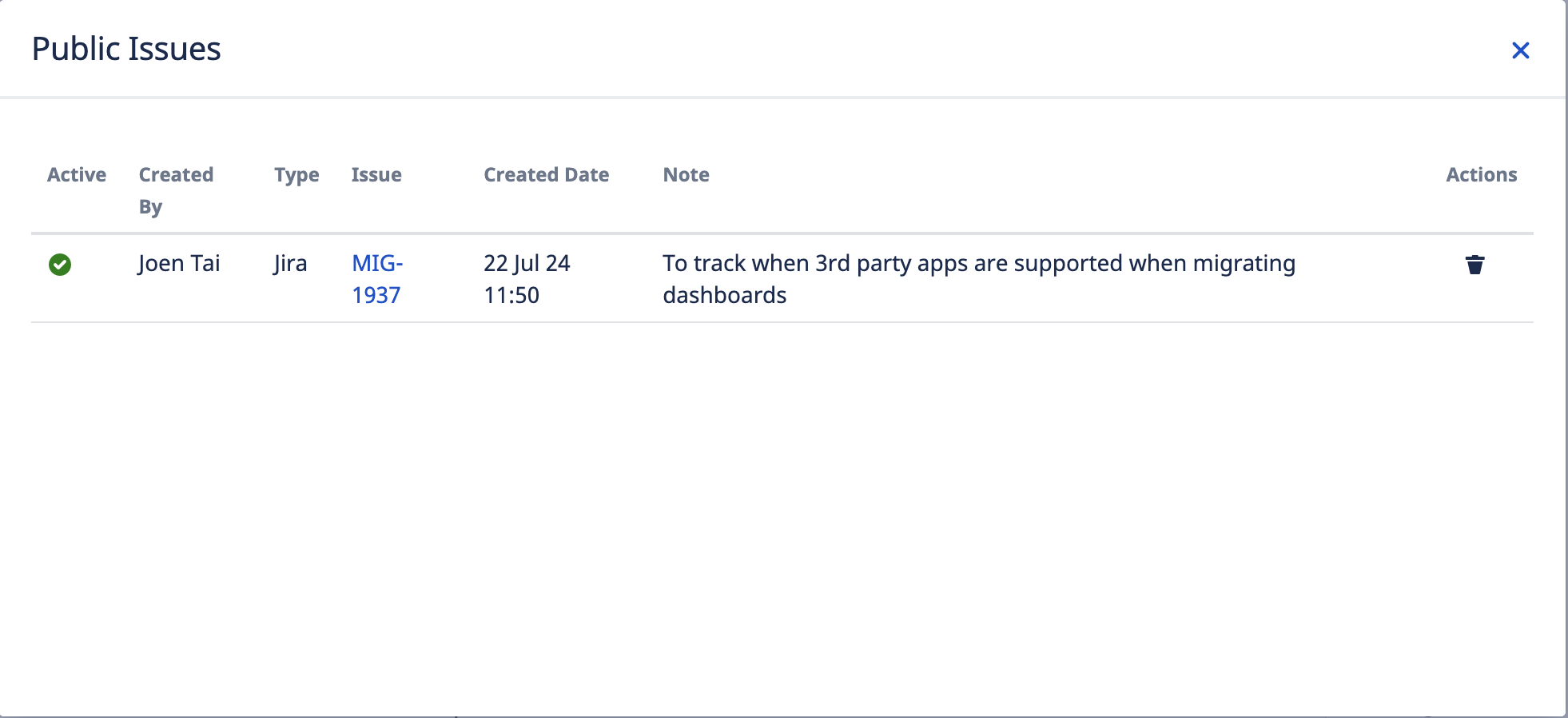The width and height of the screenshot is (1568, 718).
Task: Click the Note column header label
Action: 686,174
